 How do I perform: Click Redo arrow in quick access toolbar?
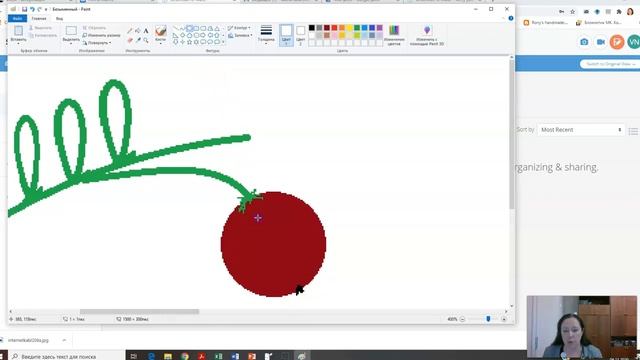click(39, 9)
